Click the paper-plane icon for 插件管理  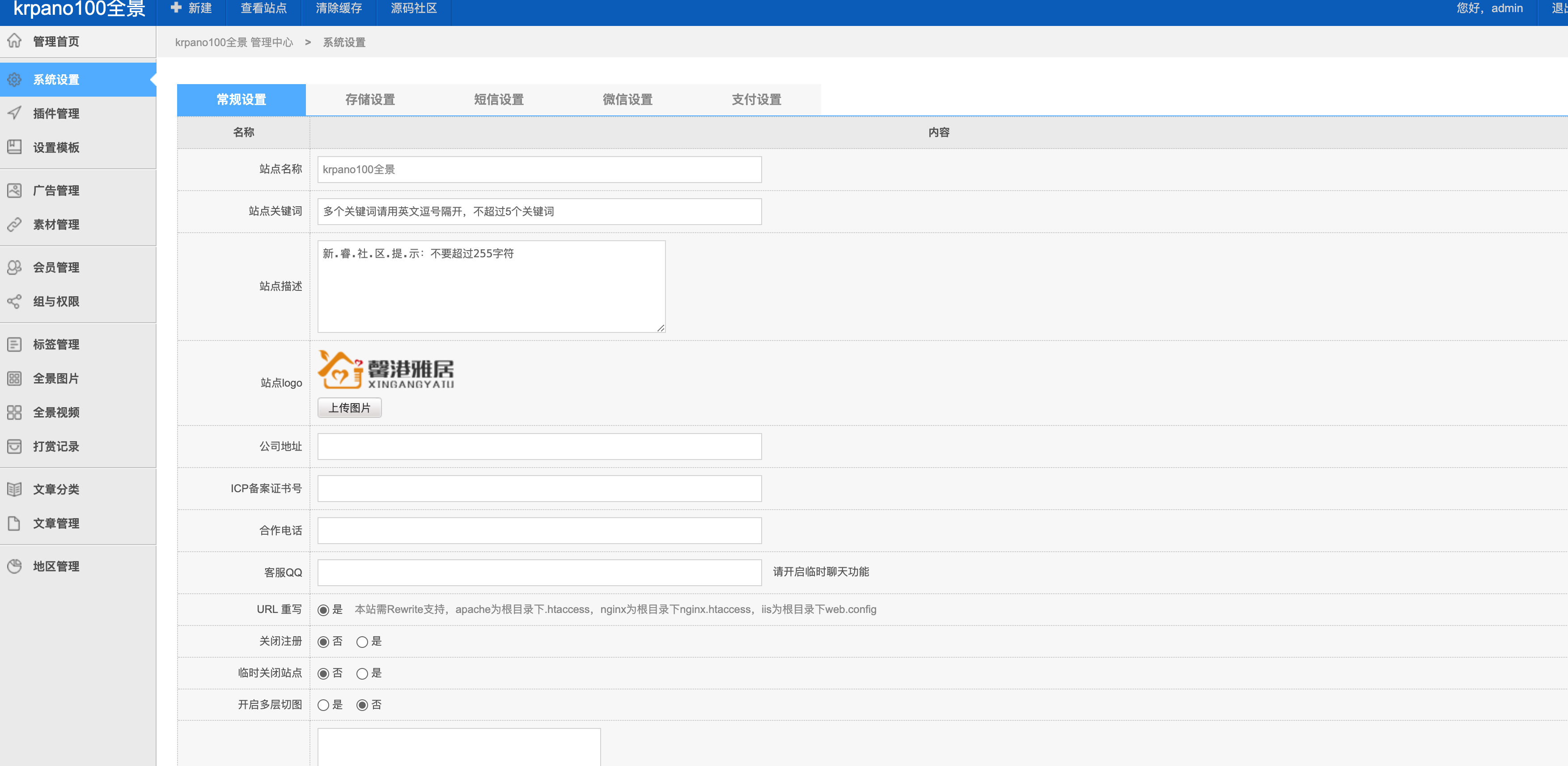pyautogui.click(x=15, y=113)
